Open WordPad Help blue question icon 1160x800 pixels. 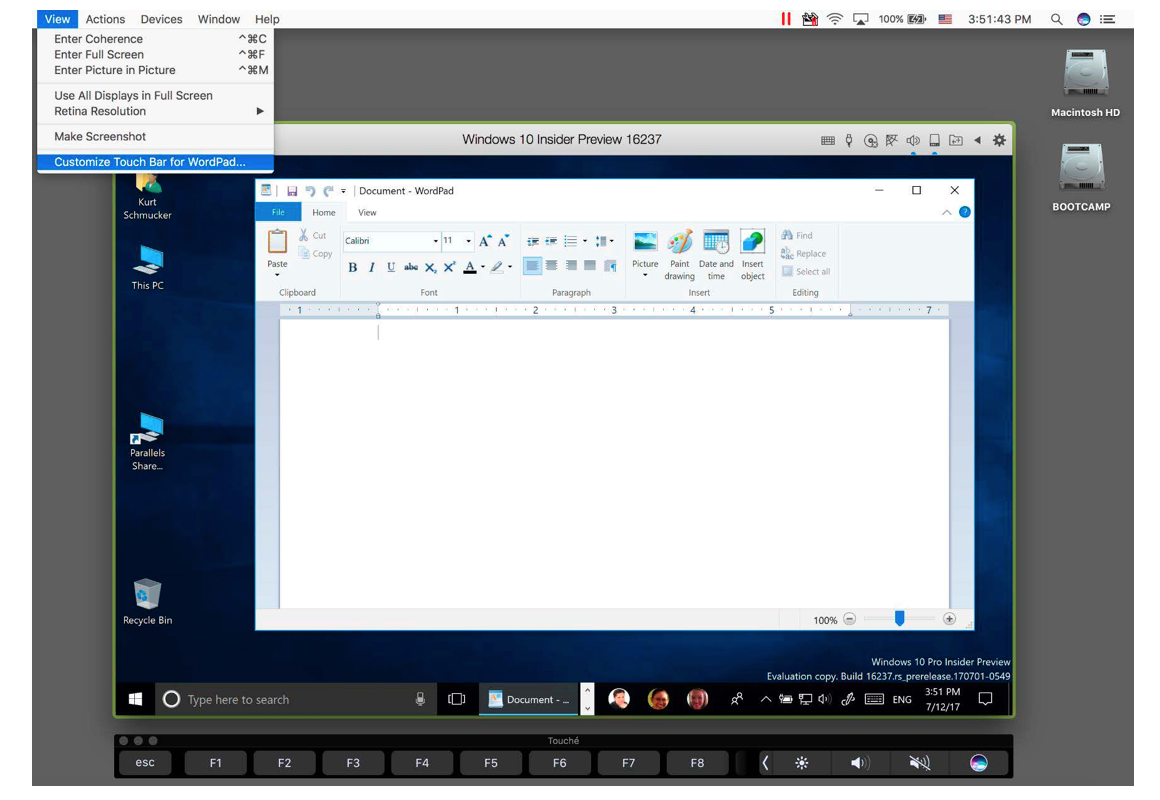click(965, 212)
